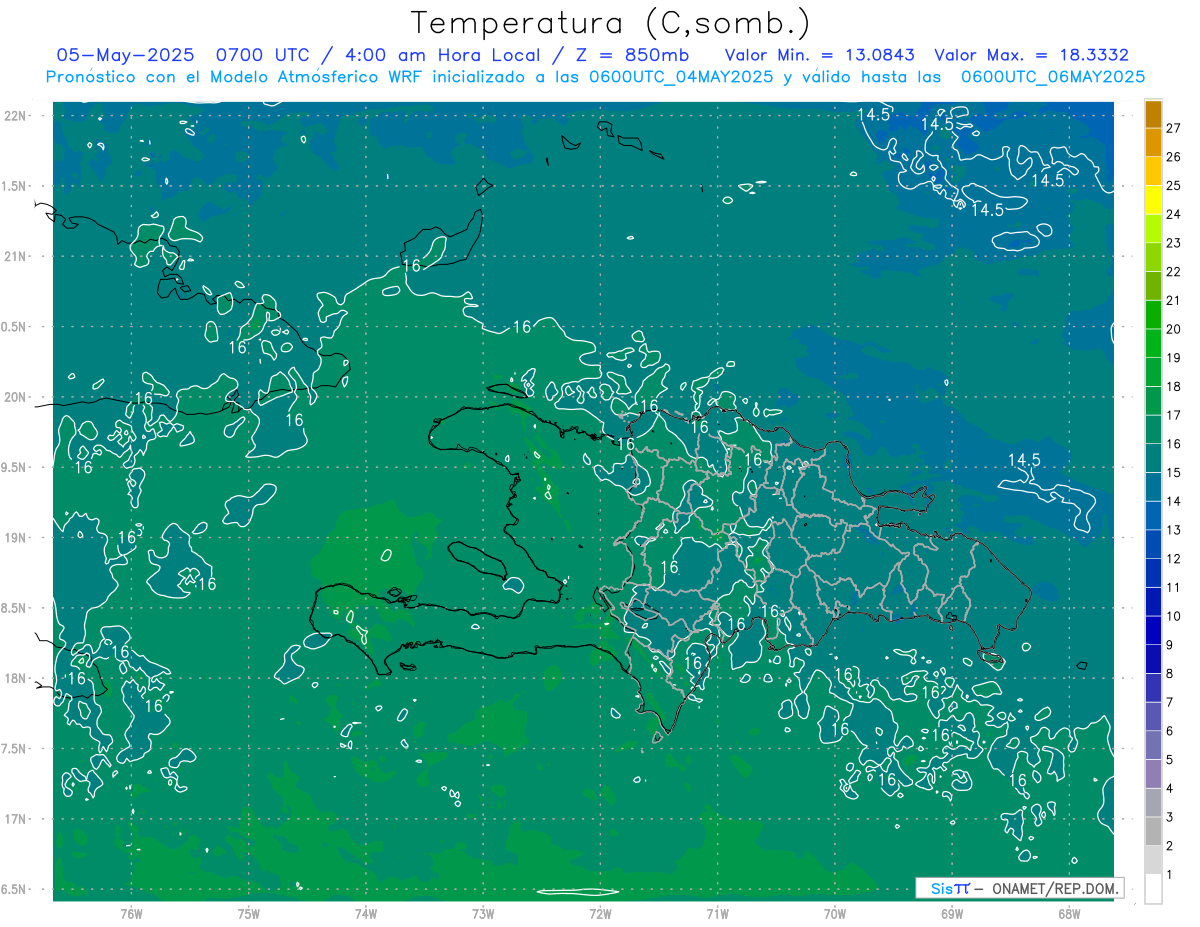Image resolution: width=1200 pixels, height=927 pixels.
Task: Click the color scale label 13
Action: [x=1174, y=530]
